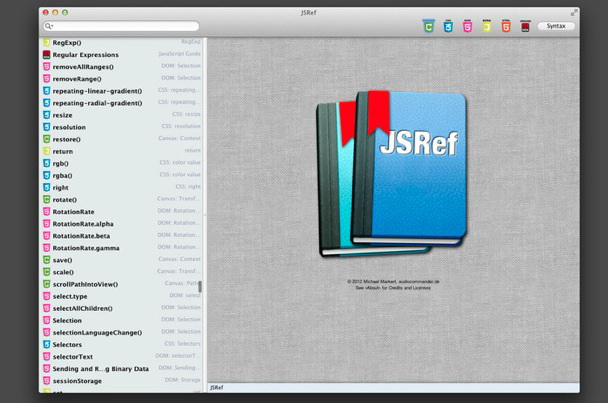Screen dimensions: 608x403
Task: Open the select.type entry
Action: pos(121,296)
